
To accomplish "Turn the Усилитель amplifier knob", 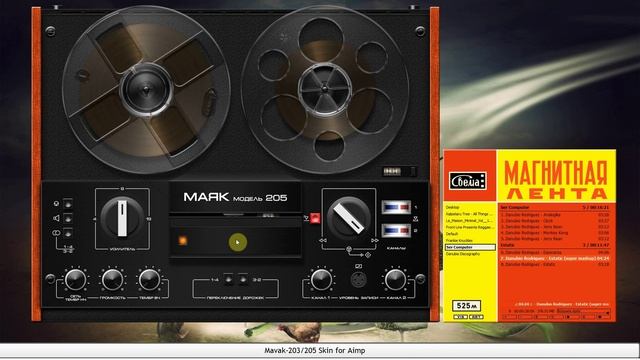I will pyautogui.click(x=122, y=218).
